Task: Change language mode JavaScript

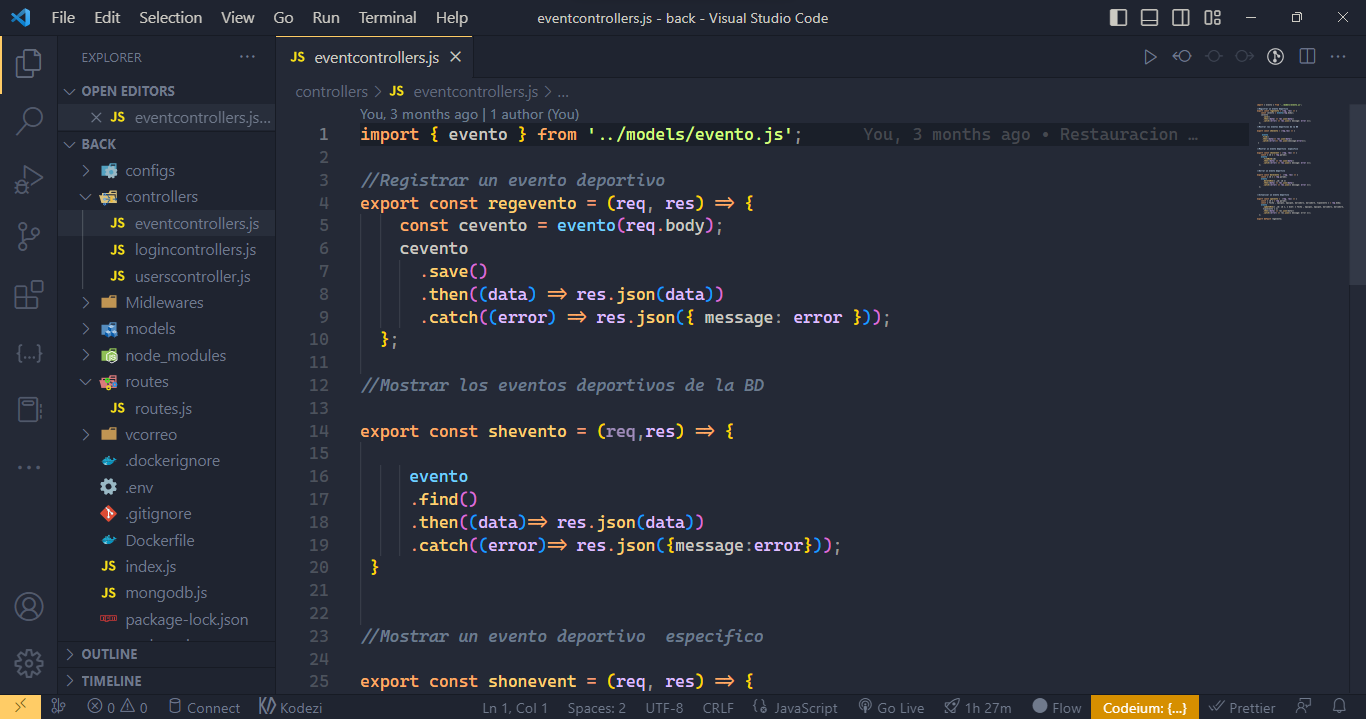Action: [795, 707]
